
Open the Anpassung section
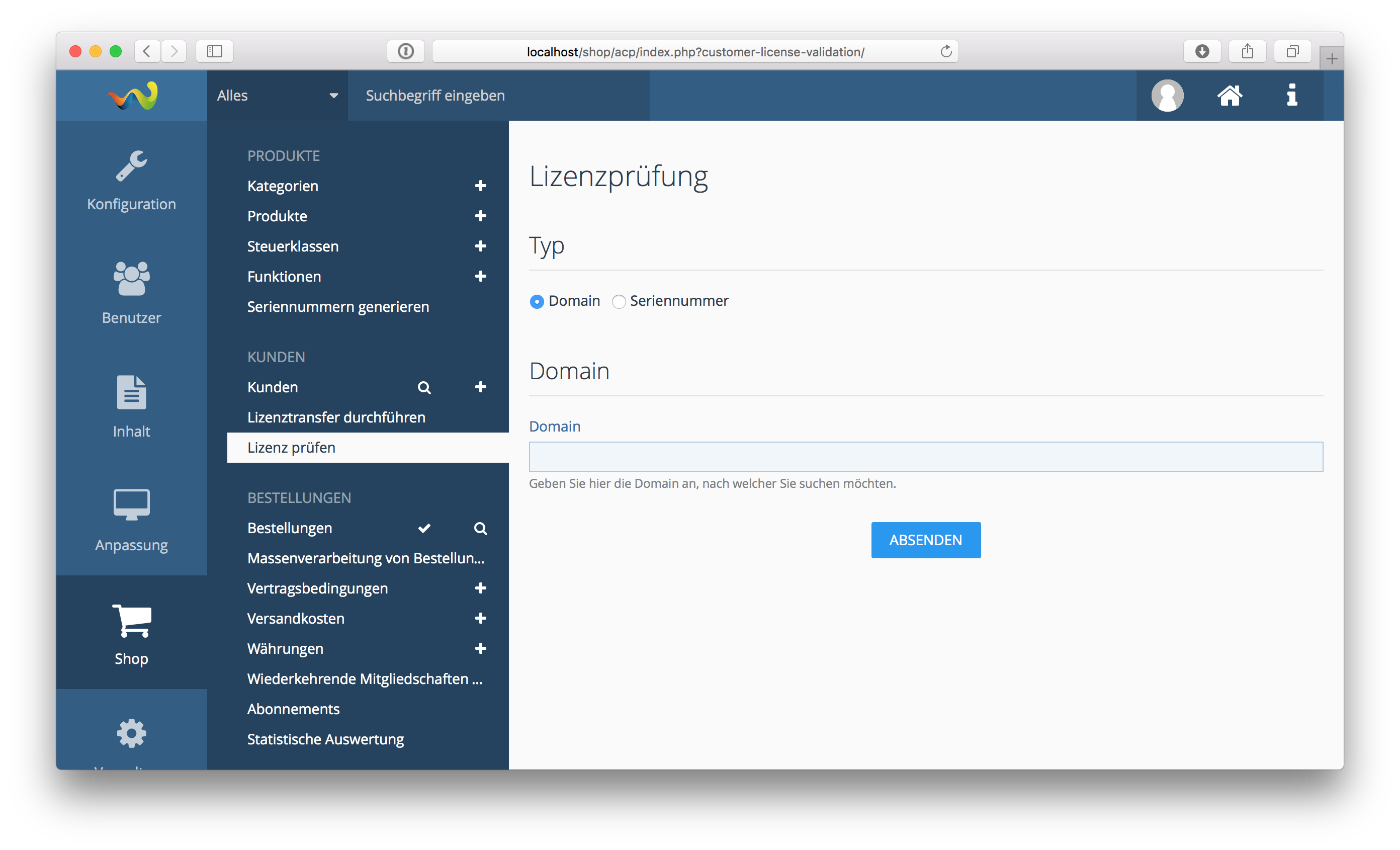click(131, 520)
